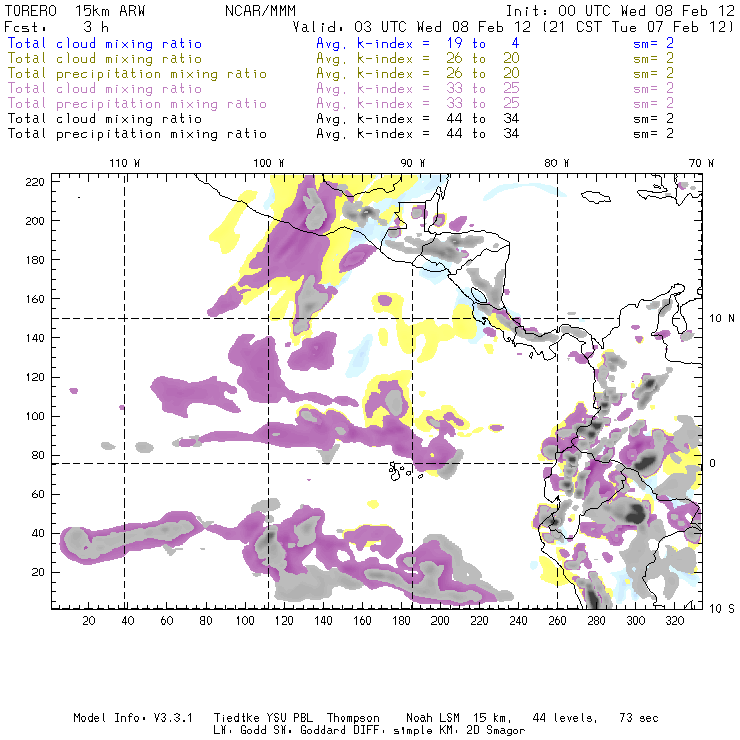
Task: Click the '160' tick on the vertical axis
Action: pos(35,299)
